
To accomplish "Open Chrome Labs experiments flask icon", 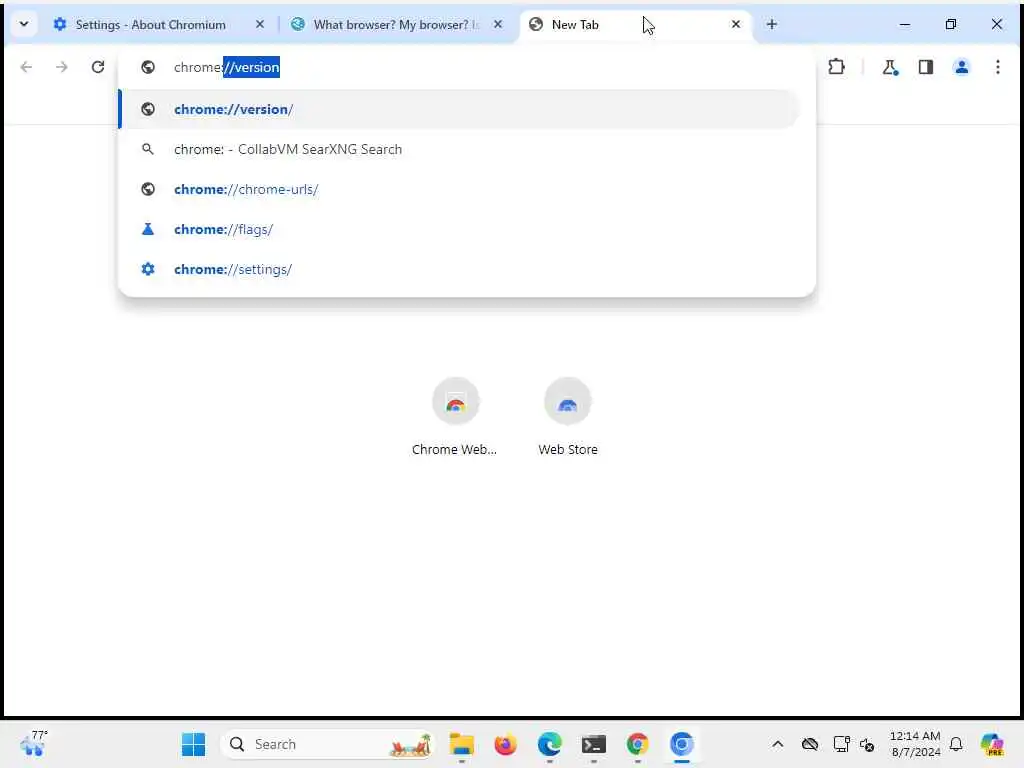I will coord(890,67).
